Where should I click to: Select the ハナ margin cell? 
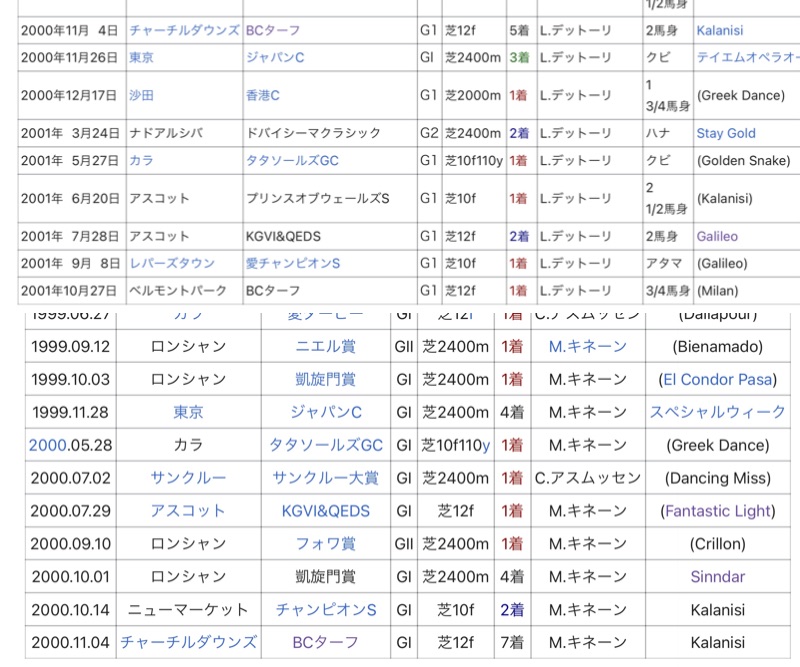668,133
